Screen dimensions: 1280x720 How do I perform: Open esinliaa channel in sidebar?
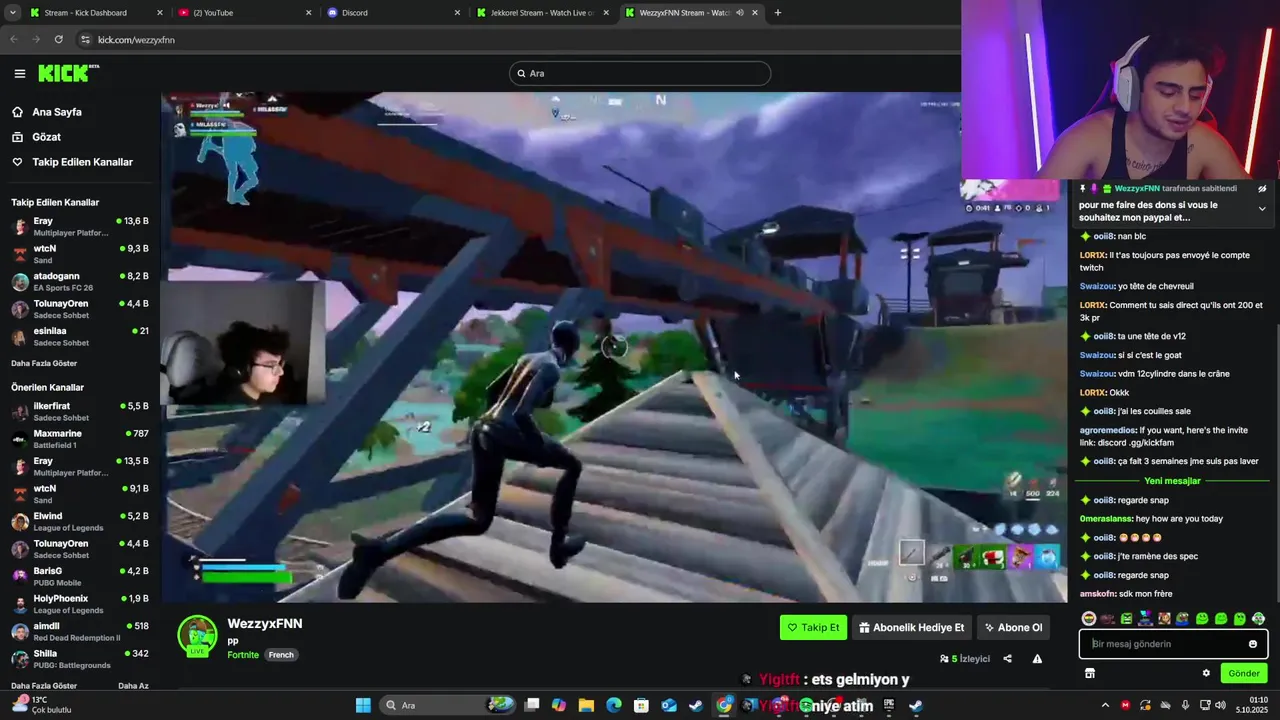(80, 336)
